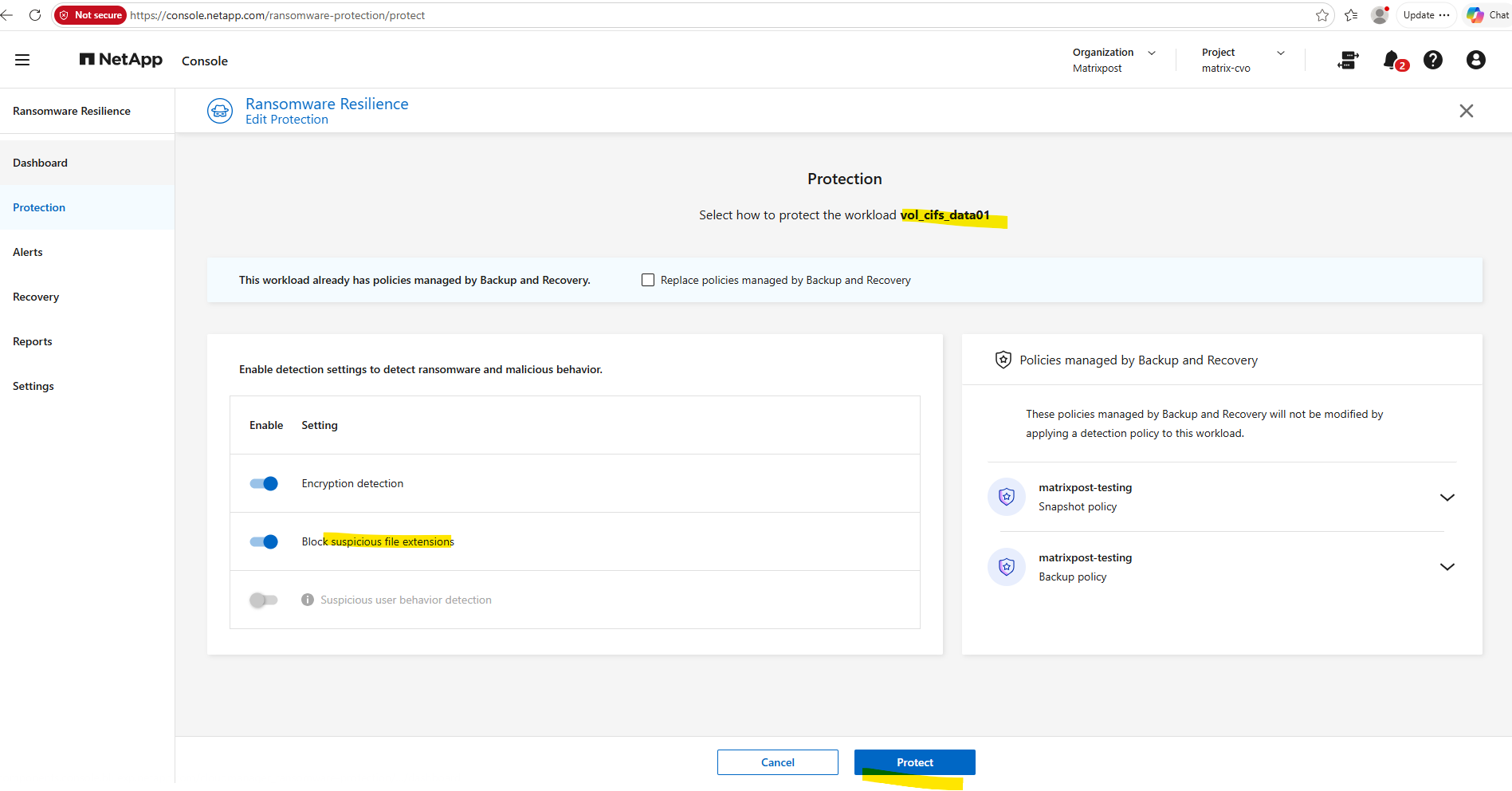
Task: Click the notifications bell icon
Action: point(1392,60)
